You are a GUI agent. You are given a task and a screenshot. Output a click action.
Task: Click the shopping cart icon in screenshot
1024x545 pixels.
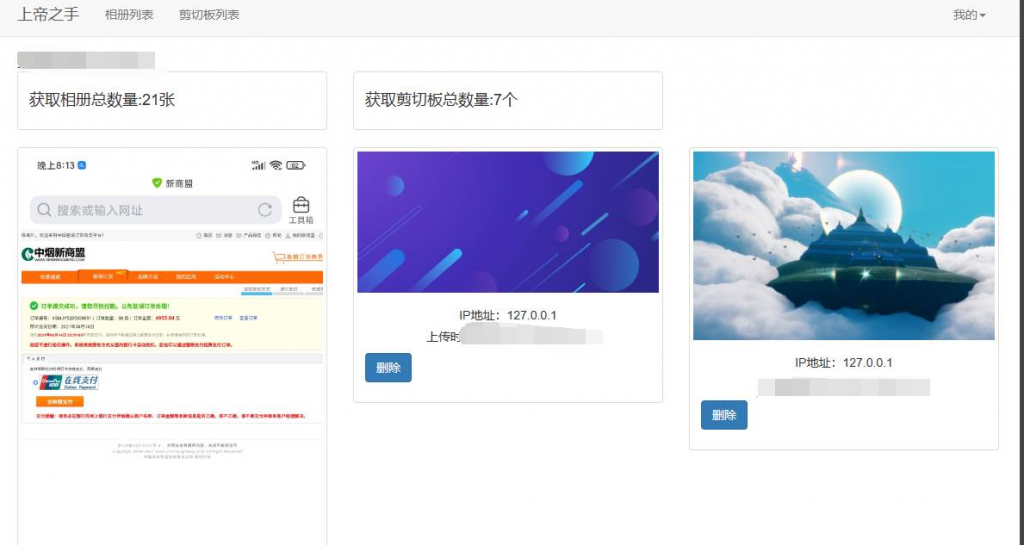[x=279, y=257]
